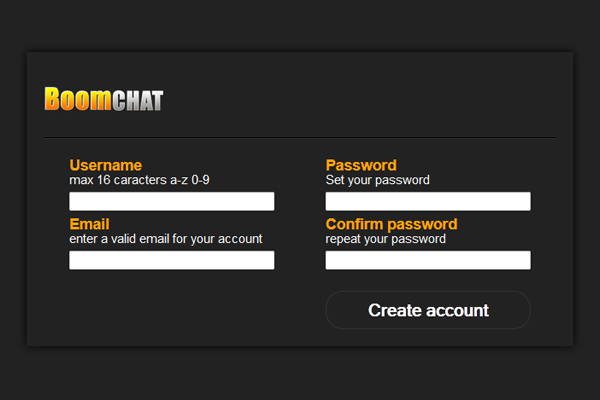Click the dark page background below the panel
600x400 pixels.
click(x=300, y=375)
